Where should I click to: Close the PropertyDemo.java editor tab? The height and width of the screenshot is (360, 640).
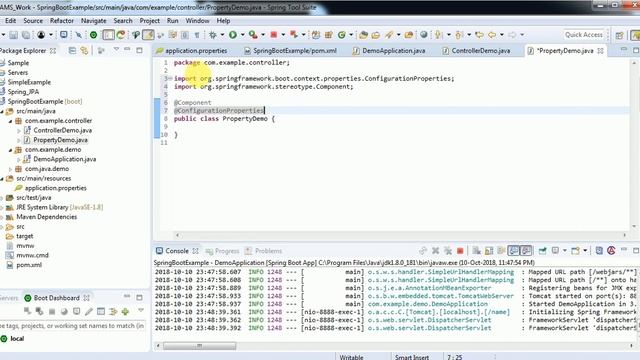pos(600,51)
